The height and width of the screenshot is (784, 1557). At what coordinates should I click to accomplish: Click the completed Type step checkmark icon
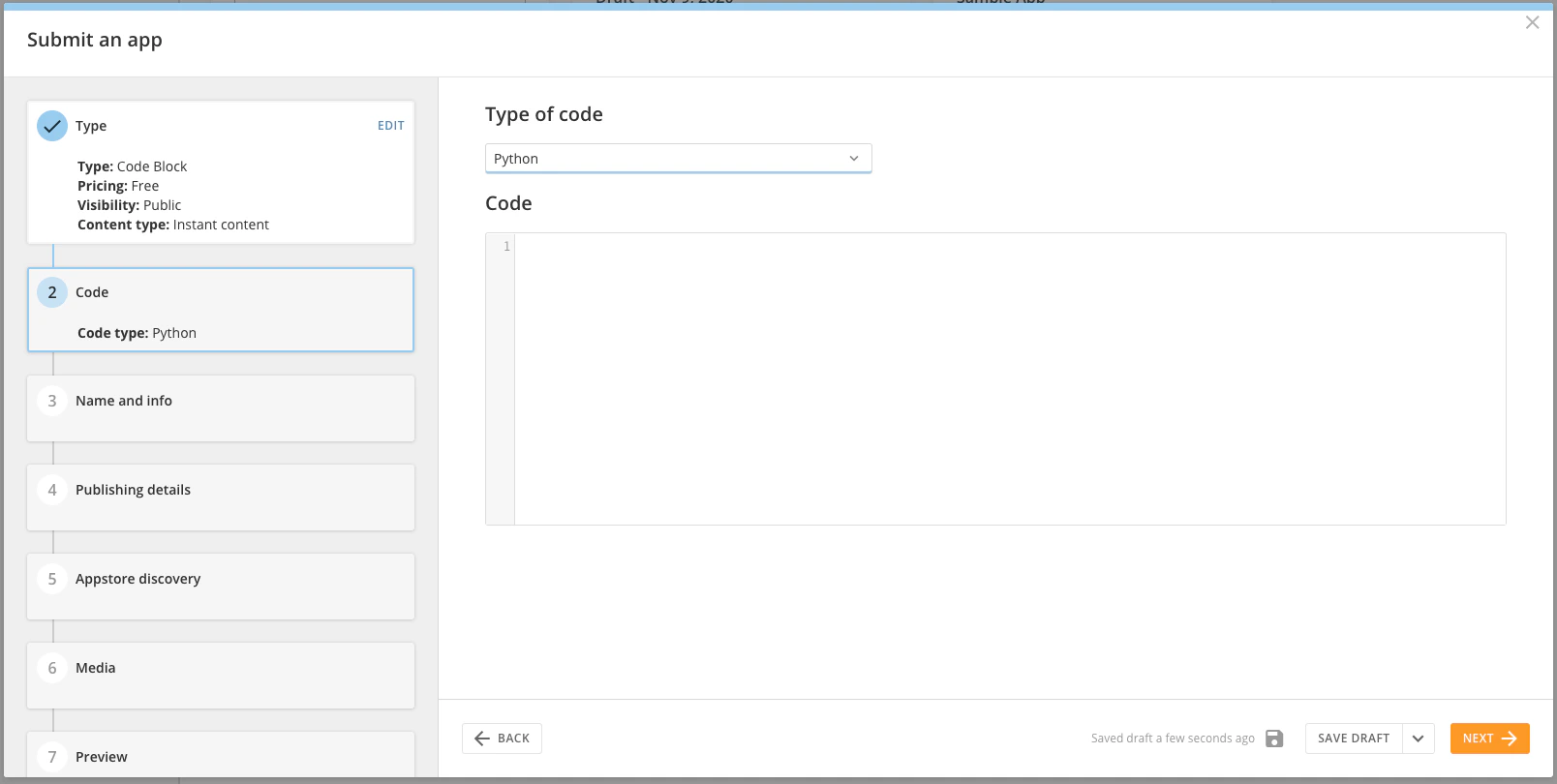[52, 126]
